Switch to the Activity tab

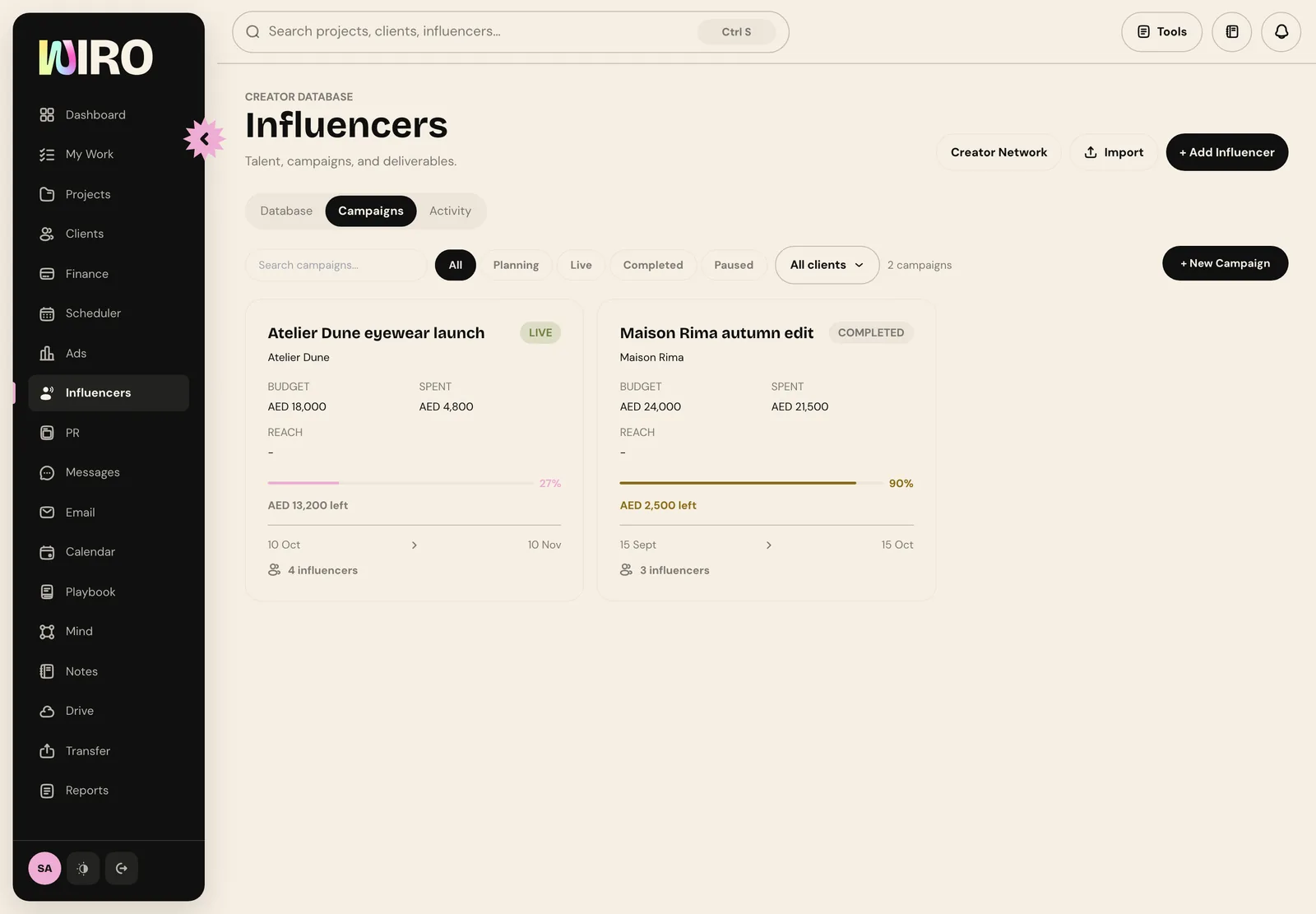click(x=450, y=211)
